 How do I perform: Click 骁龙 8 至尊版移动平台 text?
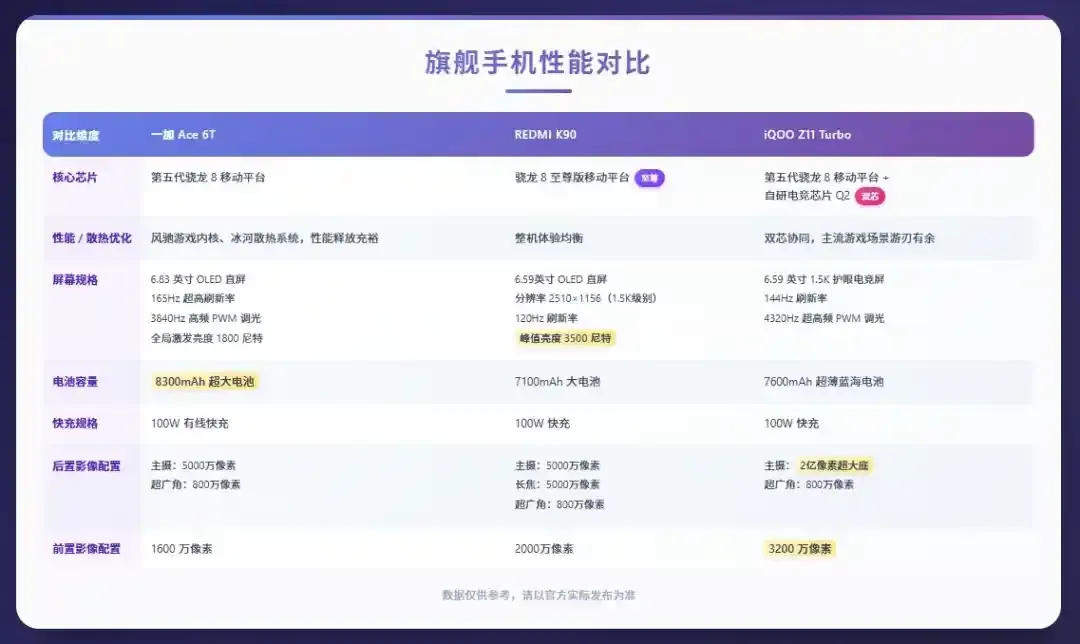click(x=572, y=177)
